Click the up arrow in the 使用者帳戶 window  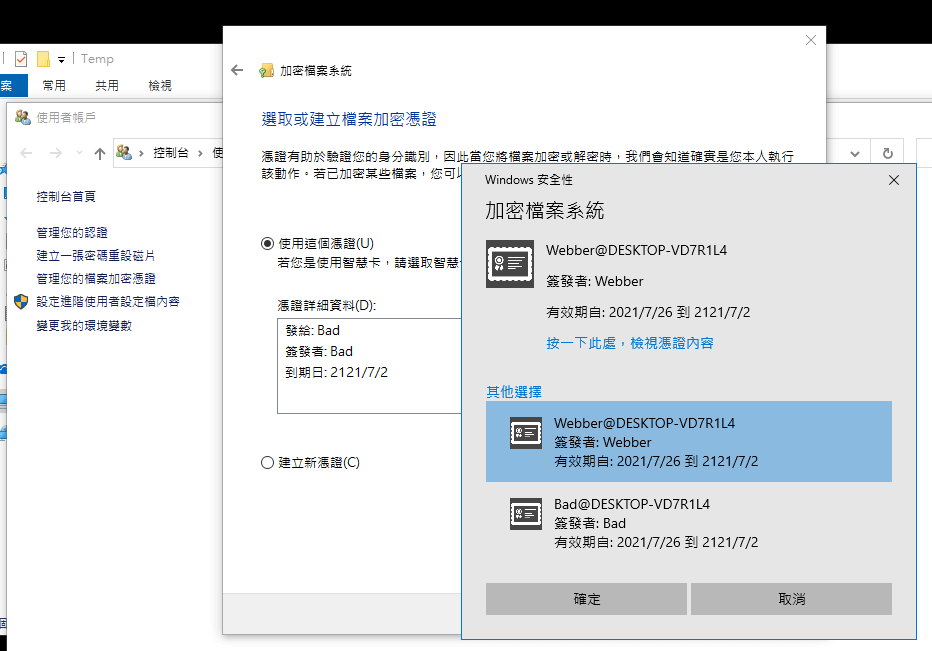(99, 153)
